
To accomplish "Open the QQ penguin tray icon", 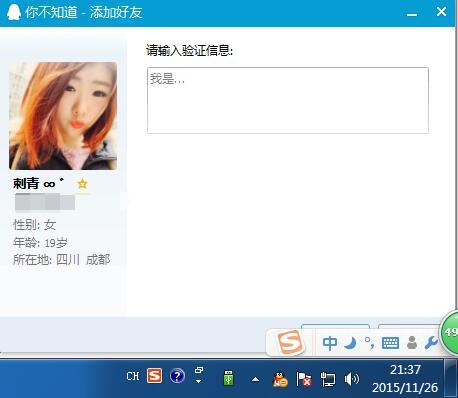I will tap(280, 379).
